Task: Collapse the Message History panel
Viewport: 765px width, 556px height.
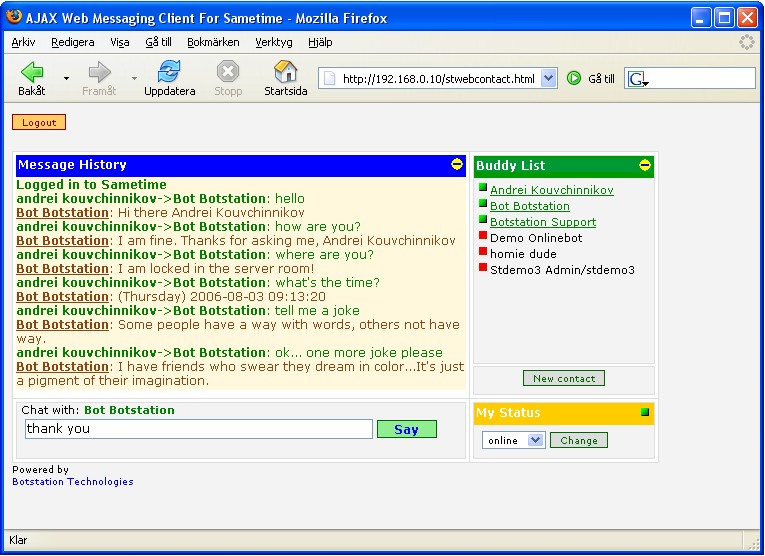Action: click(x=457, y=164)
